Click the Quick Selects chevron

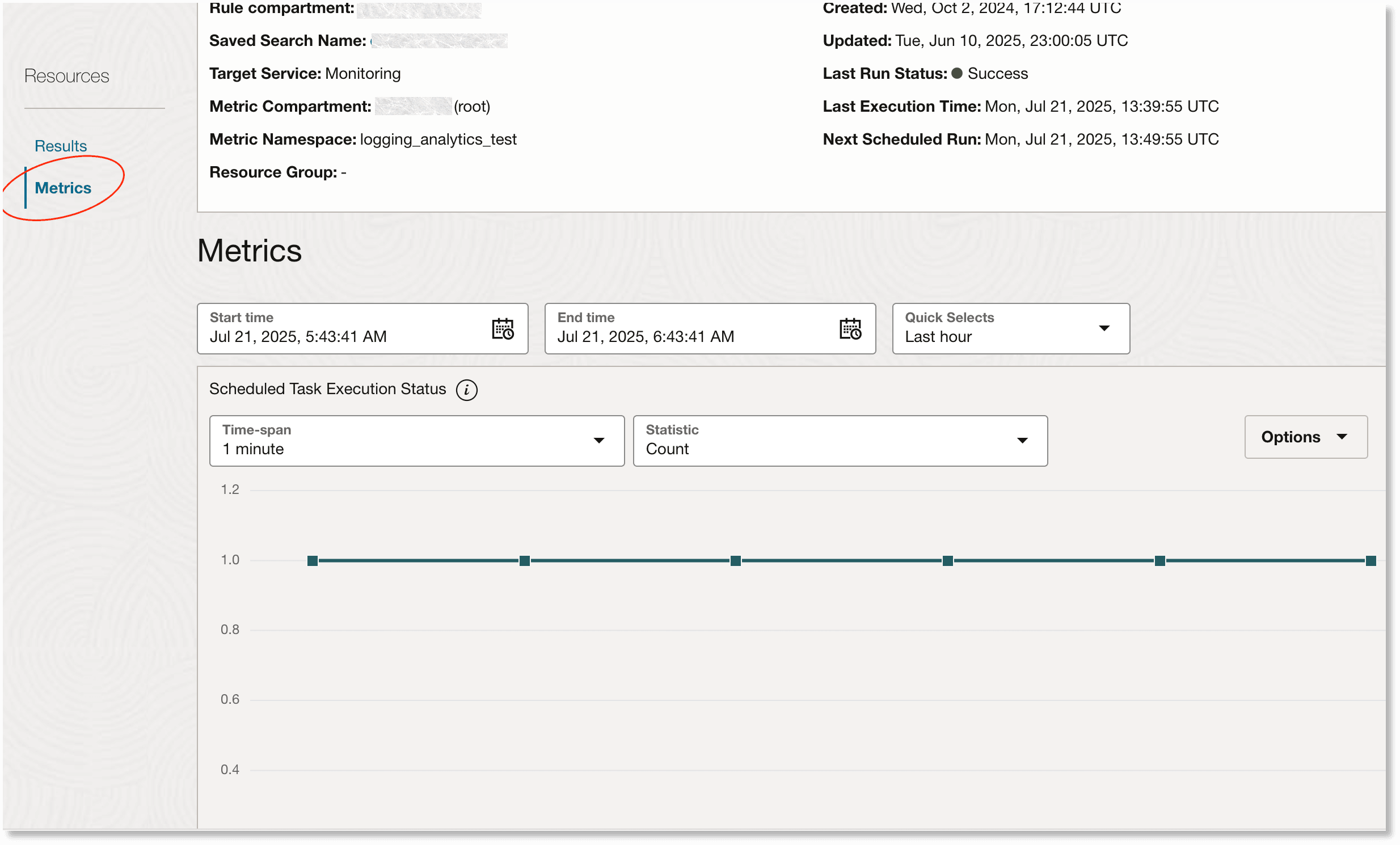(x=1104, y=328)
